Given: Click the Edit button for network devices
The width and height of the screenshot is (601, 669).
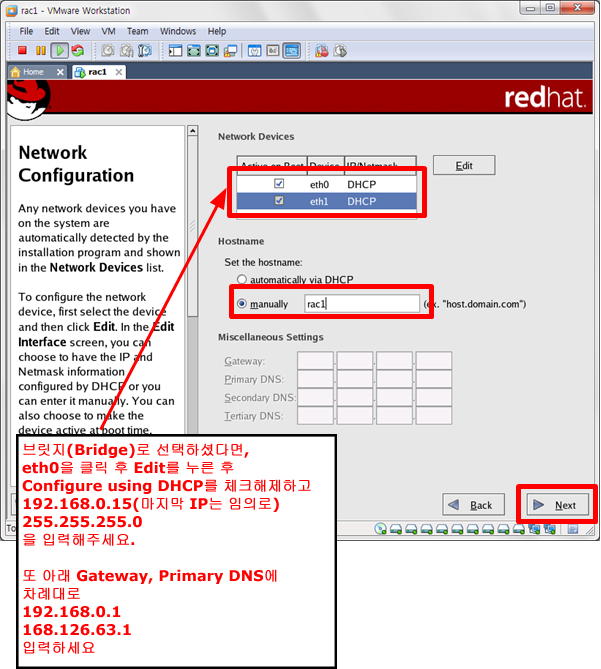Looking at the screenshot, I should 464,165.
